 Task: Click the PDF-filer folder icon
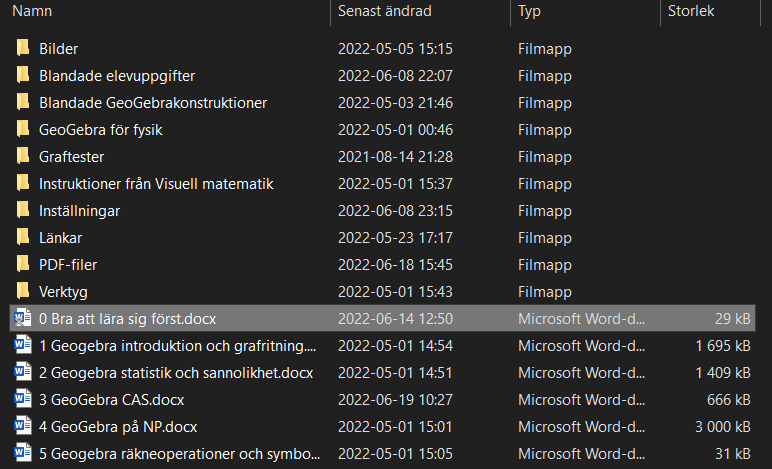coord(23,264)
